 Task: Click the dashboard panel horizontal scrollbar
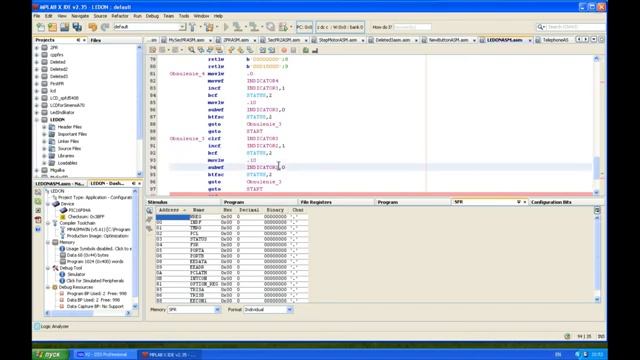88,313
